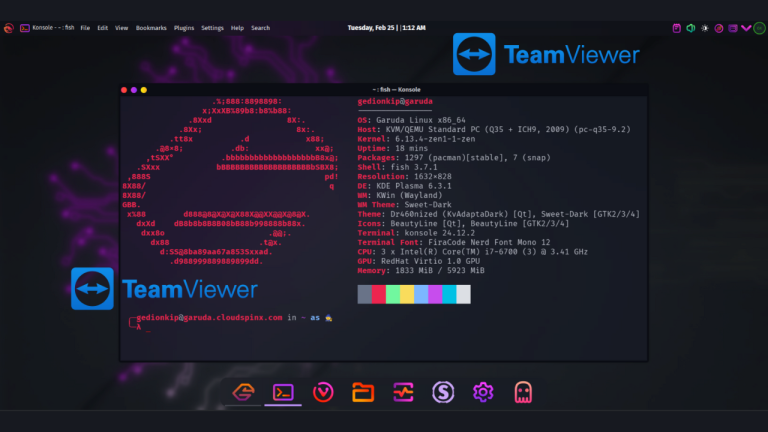Image resolution: width=768 pixels, height=432 pixels.
Task: Open the green volume speaker tray icon
Action: [x=691, y=28]
